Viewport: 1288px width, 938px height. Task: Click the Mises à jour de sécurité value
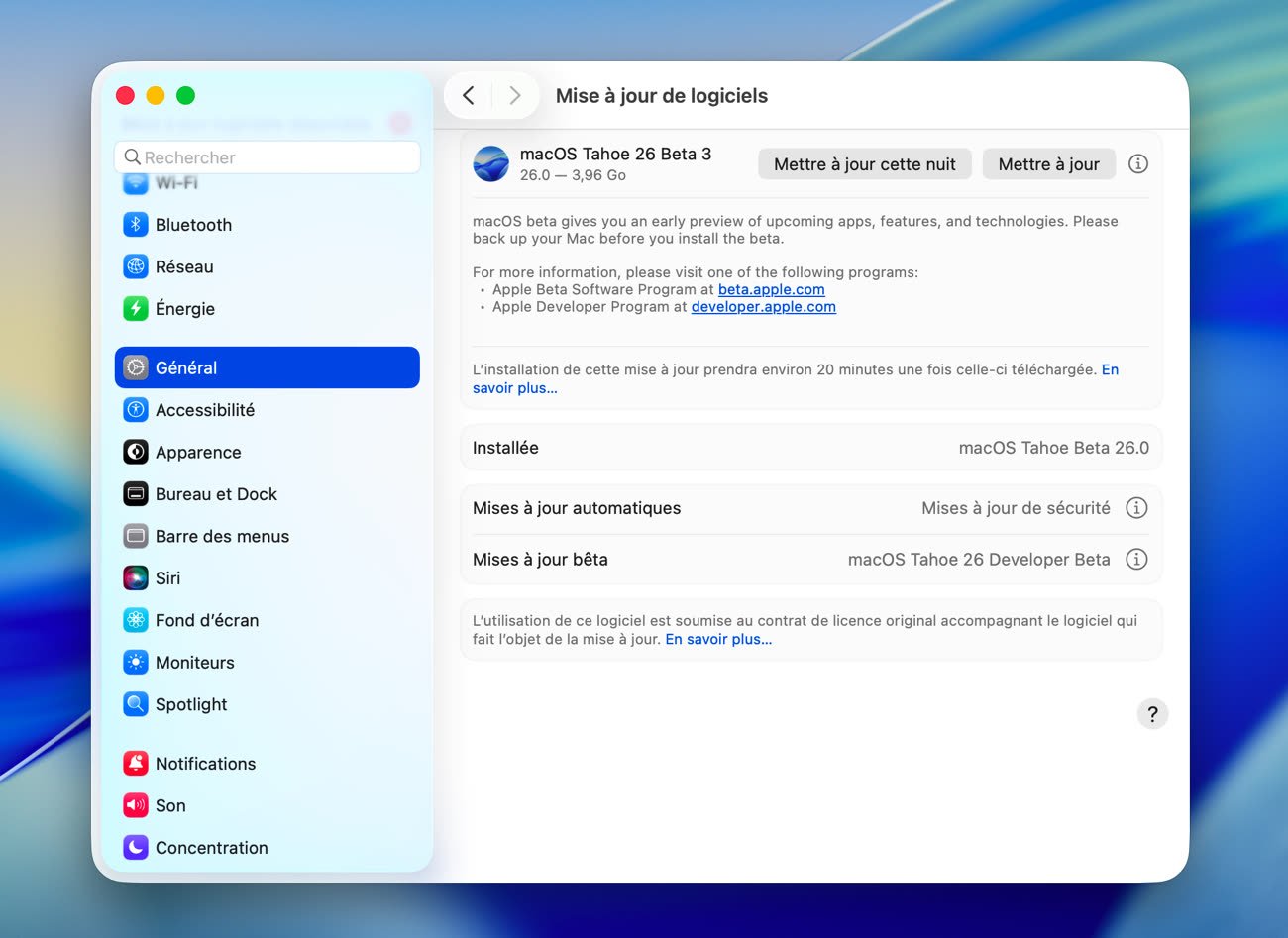point(1016,508)
